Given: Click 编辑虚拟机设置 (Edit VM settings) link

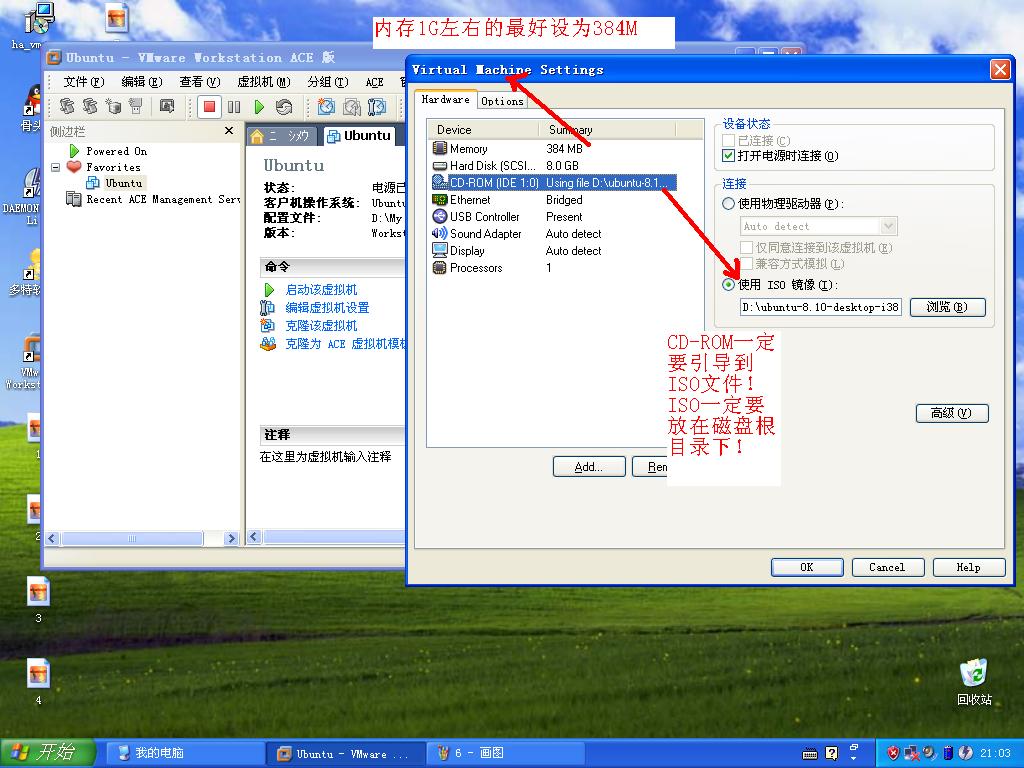Looking at the screenshot, I should [x=327, y=308].
